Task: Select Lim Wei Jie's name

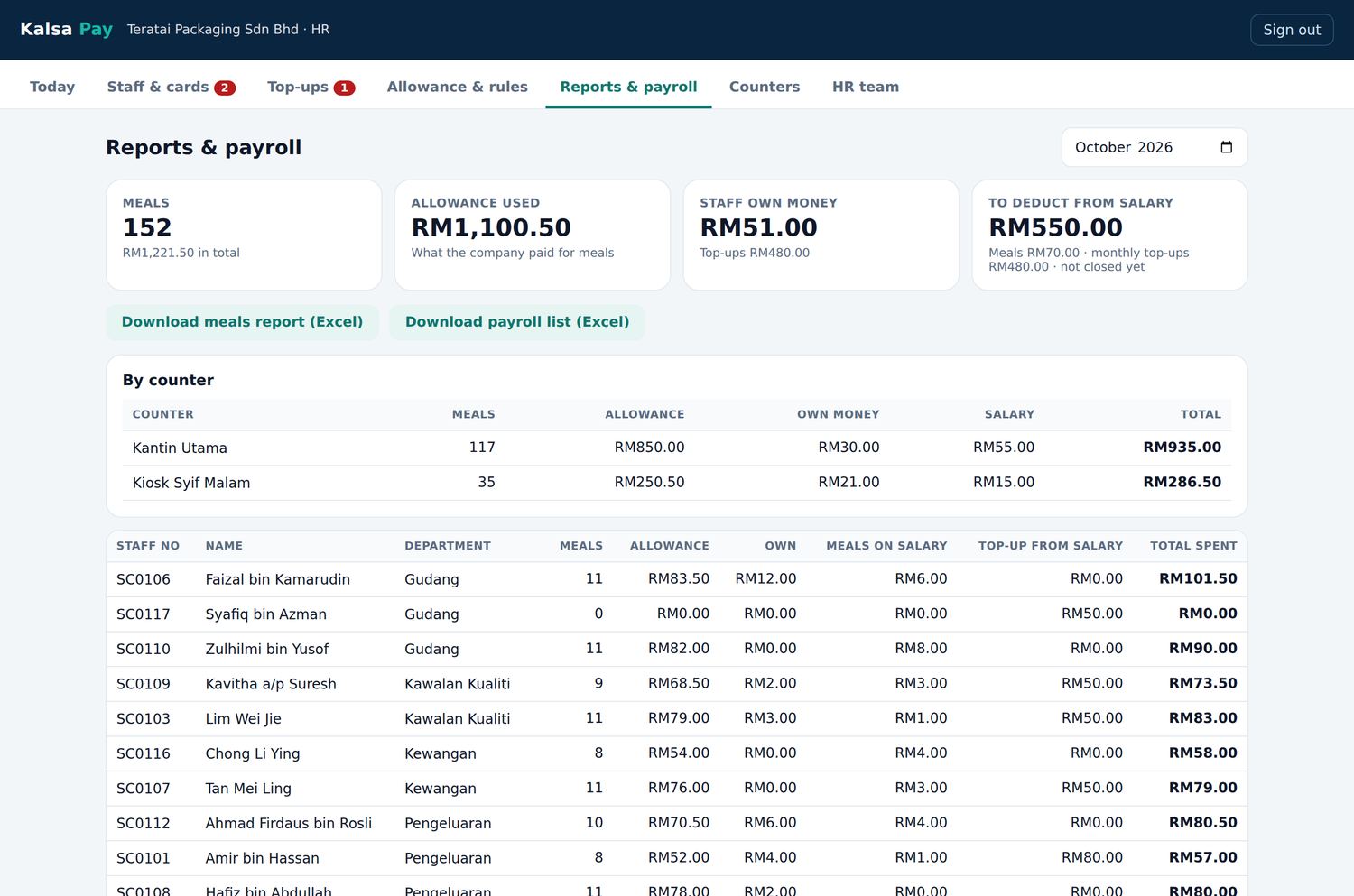Action: pyautogui.click(x=244, y=719)
